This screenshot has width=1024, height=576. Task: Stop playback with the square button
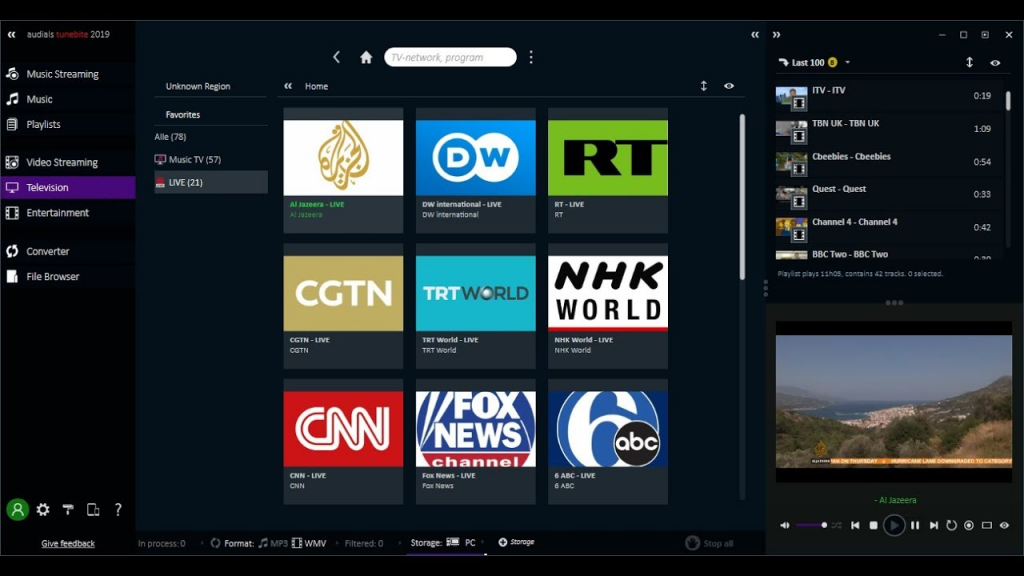(x=873, y=525)
